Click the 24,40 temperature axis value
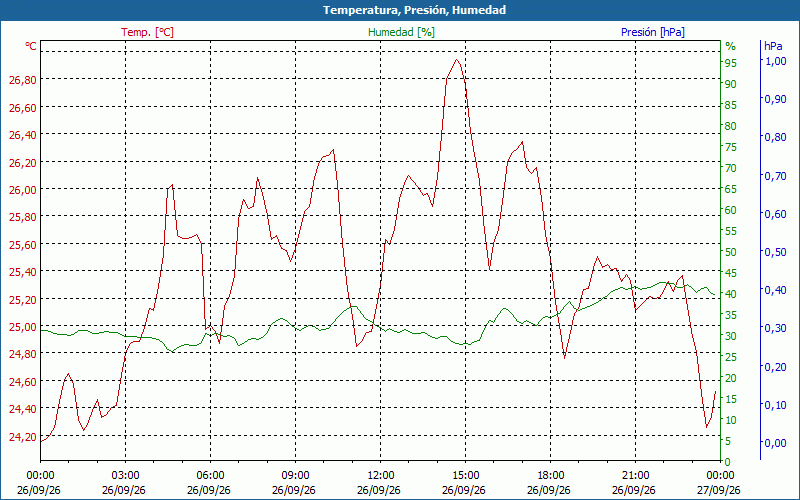 coord(23,409)
